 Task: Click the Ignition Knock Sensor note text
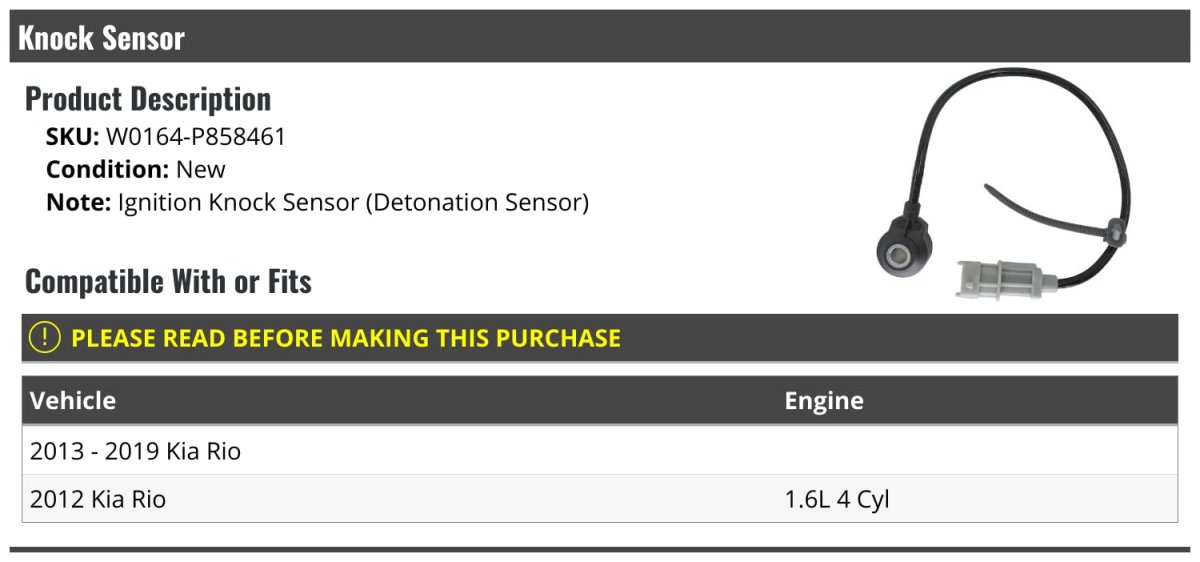point(353,202)
